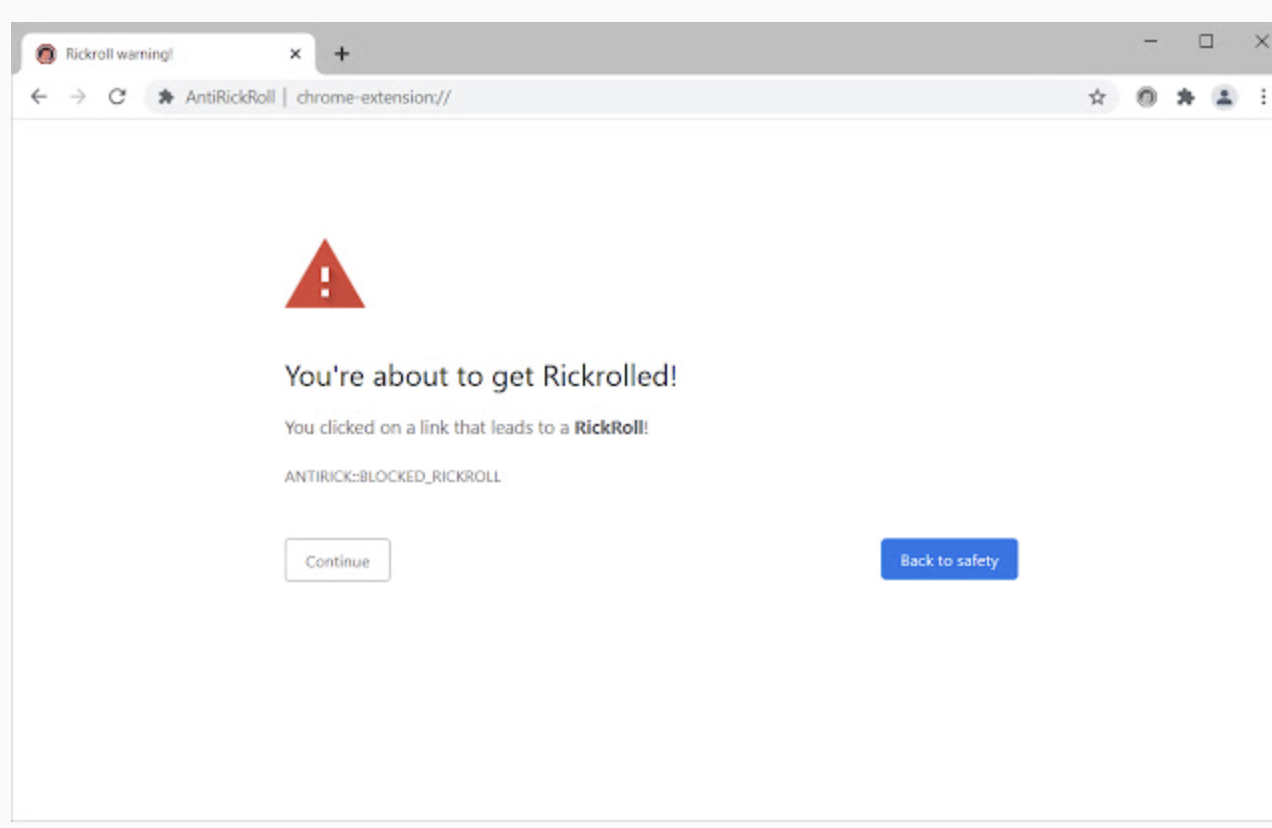Open Chrome's three-dot menu

(1263, 97)
